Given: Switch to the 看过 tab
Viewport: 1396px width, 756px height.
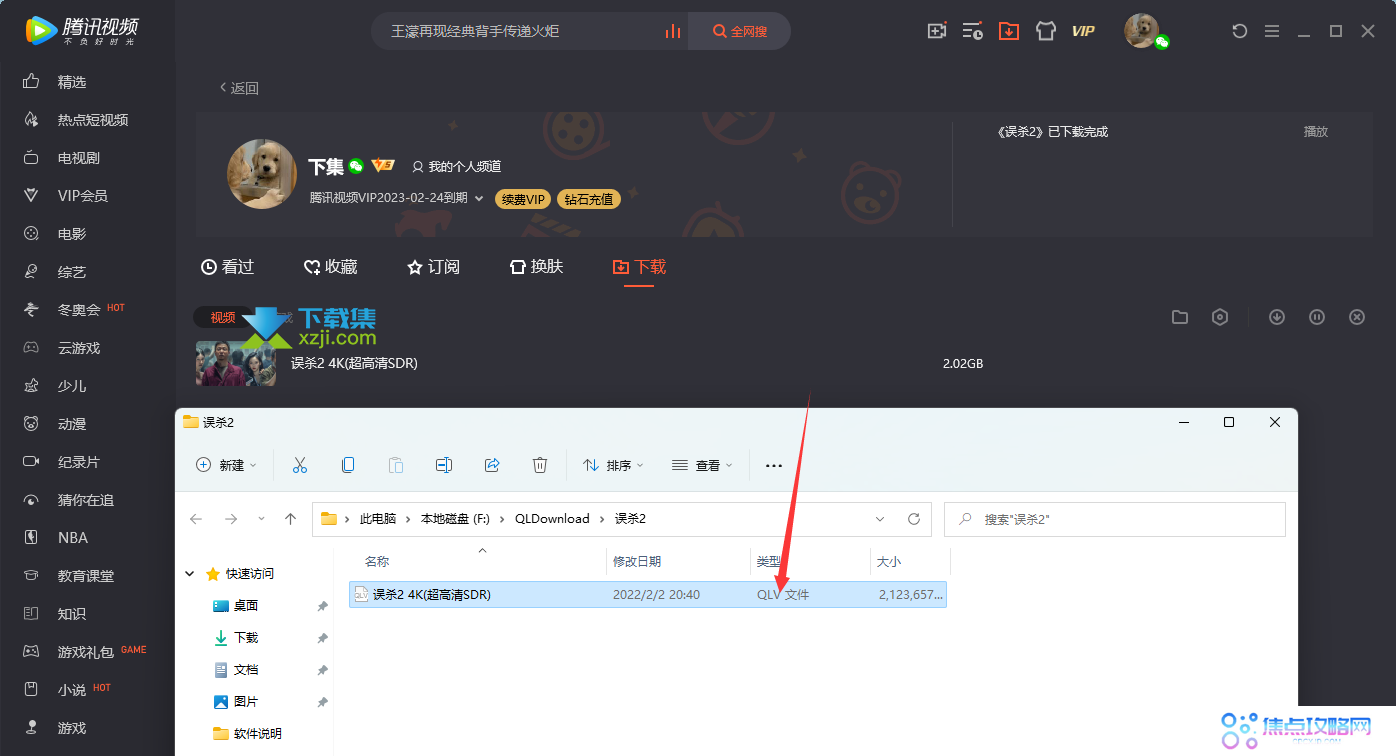Looking at the screenshot, I should coord(227,267).
